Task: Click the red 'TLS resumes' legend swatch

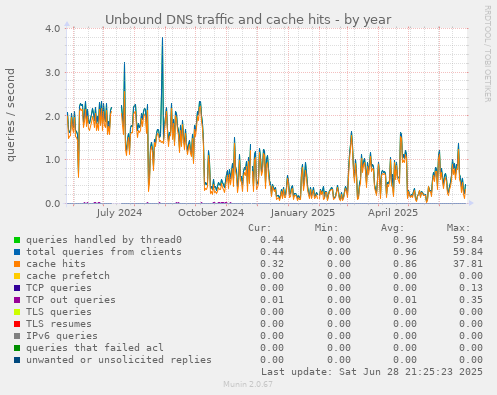Action: [x=17, y=324]
